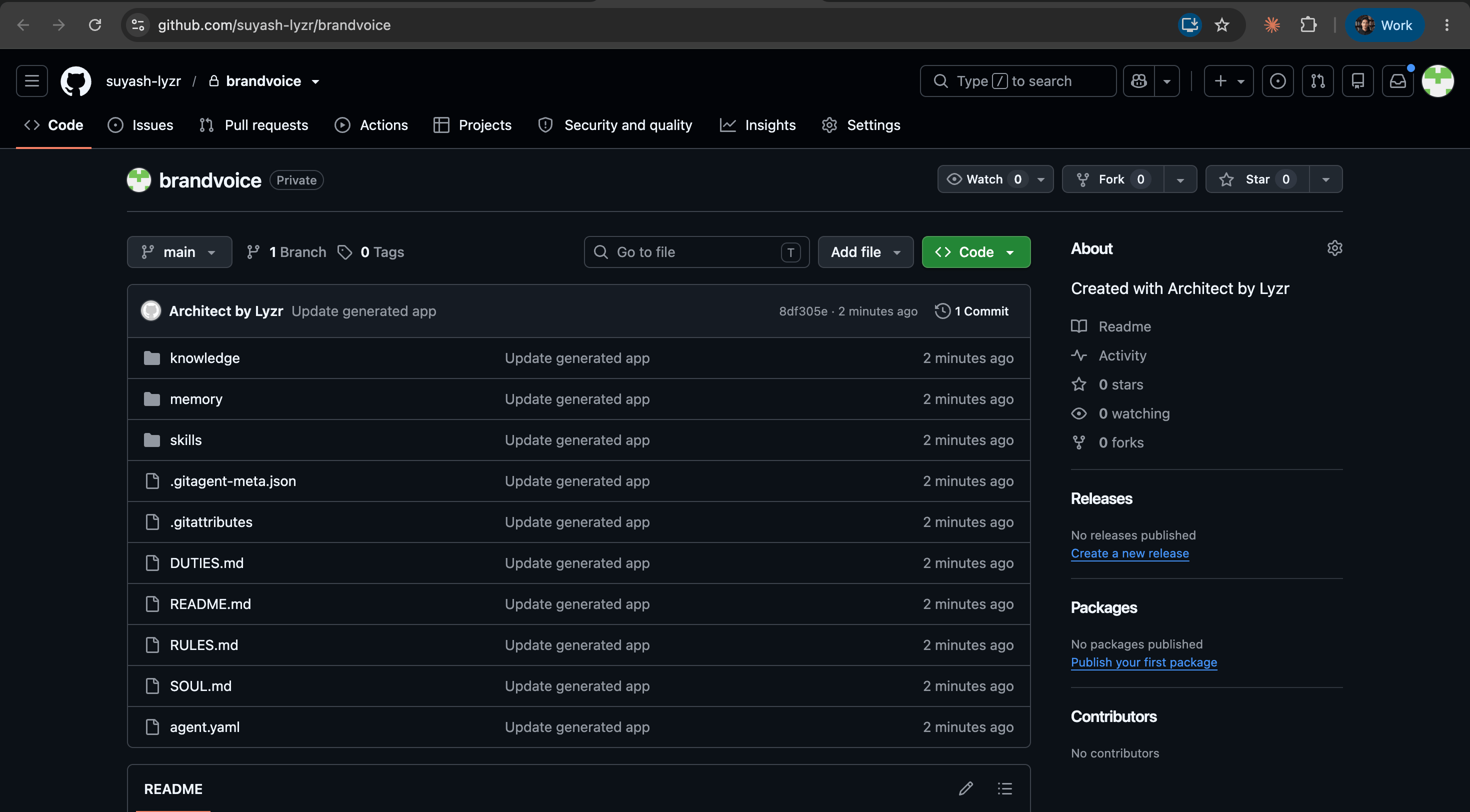View the 1 Branch link

click(x=286, y=251)
